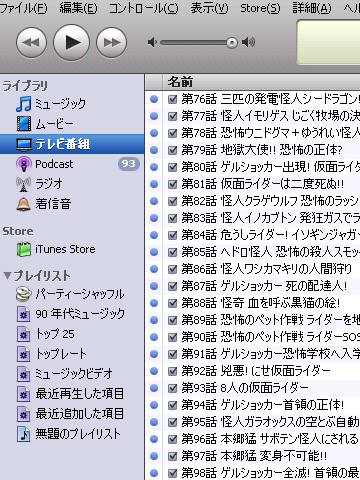Open the トップ 25 smart playlist icon
The width and height of the screenshot is (360, 480).
pyautogui.click(x=24, y=334)
